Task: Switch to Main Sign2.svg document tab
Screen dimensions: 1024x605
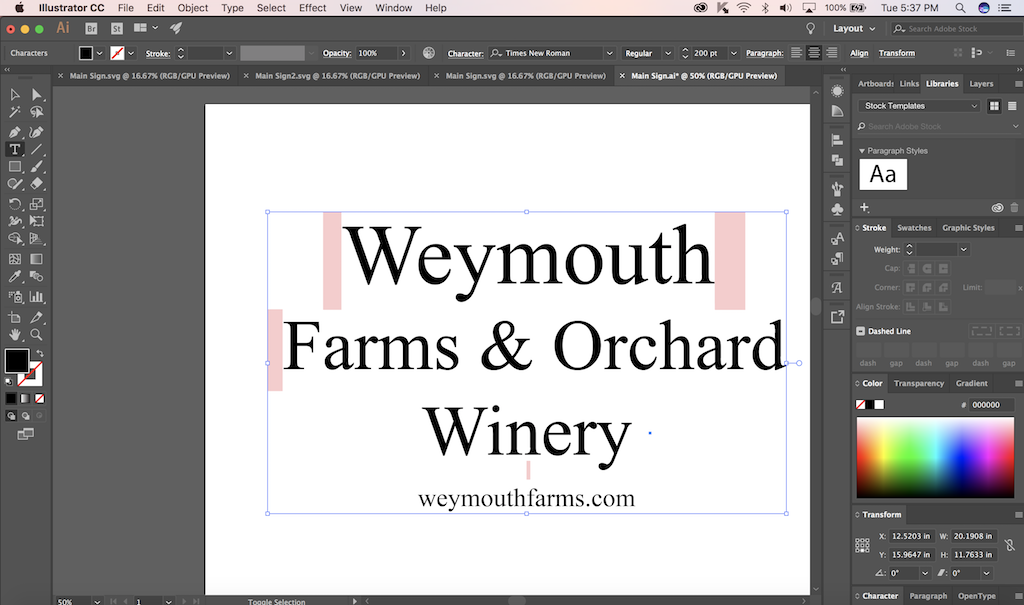Action: [x=337, y=76]
